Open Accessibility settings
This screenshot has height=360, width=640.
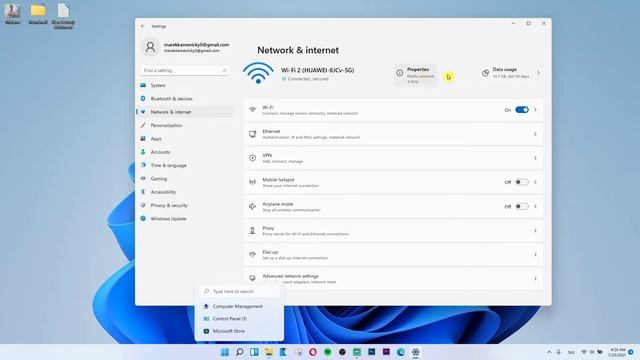click(x=185, y=192)
